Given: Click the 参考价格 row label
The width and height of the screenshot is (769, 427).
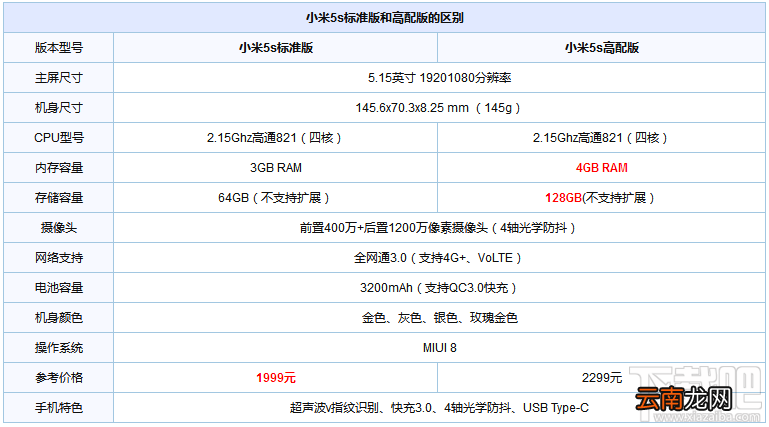Looking at the screenshot, I should tap(59, 377).
